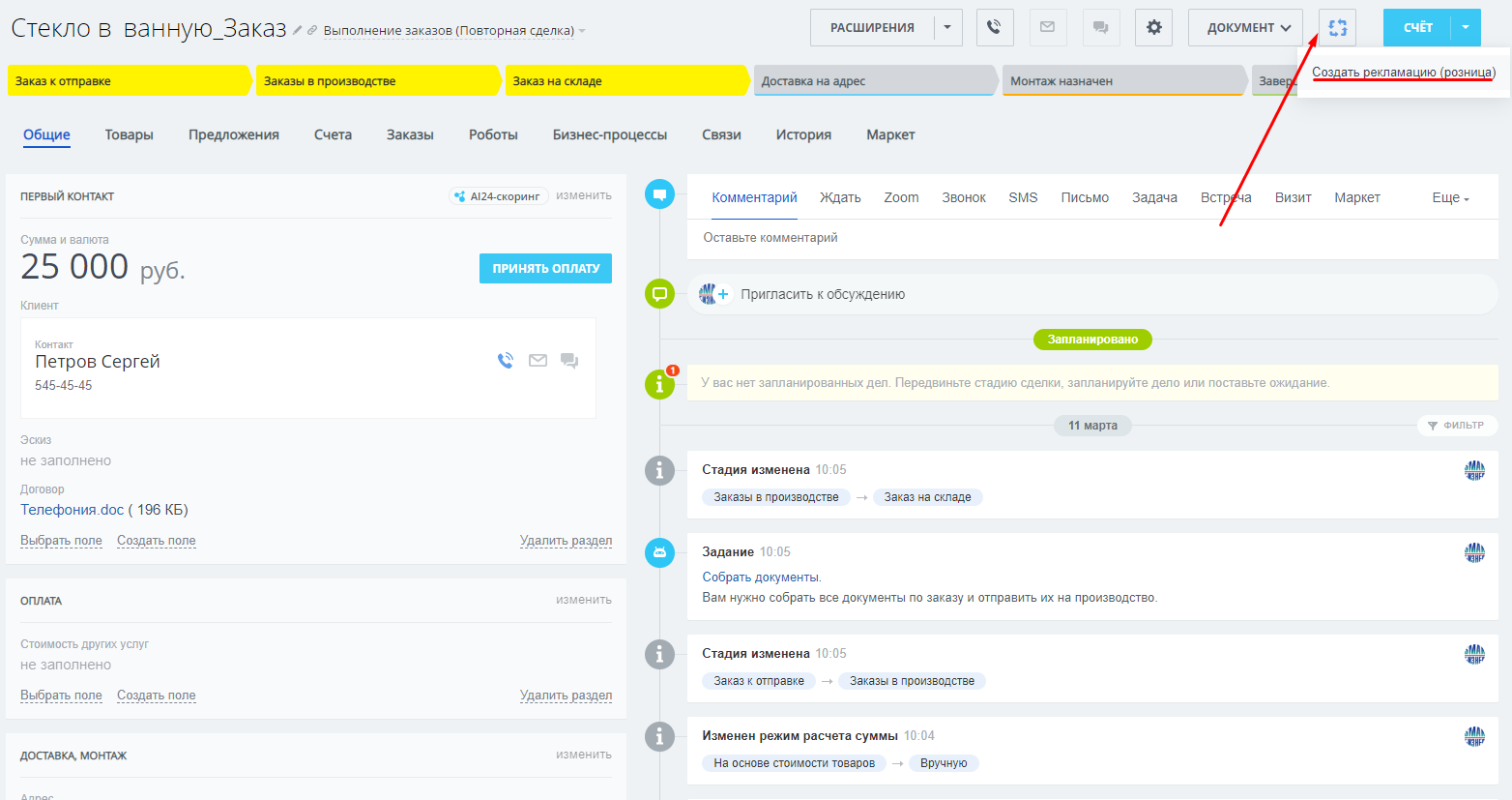1512x800 pixels.
Task: Email contact Петров Сергей via envelope icon
Action: [x=538, y=361]
